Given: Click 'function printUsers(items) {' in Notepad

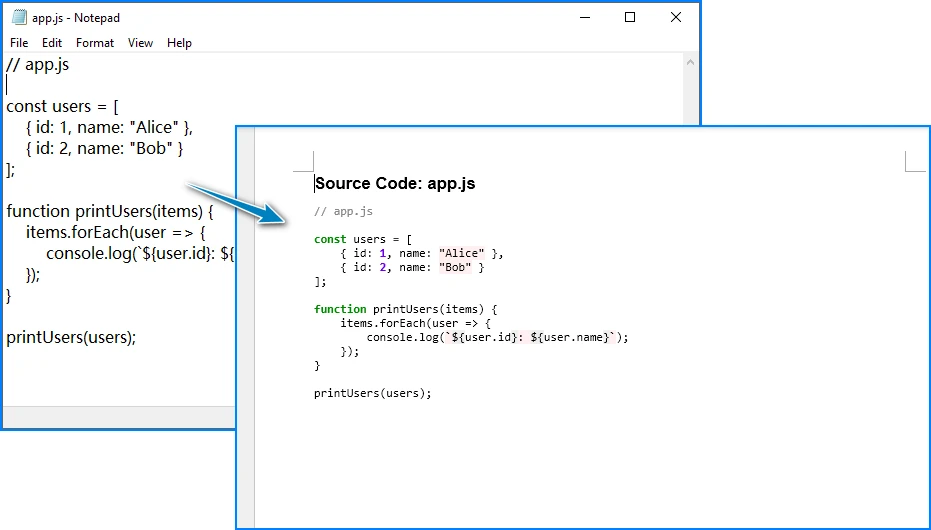Looking at the screenshot, I should 110,211.
